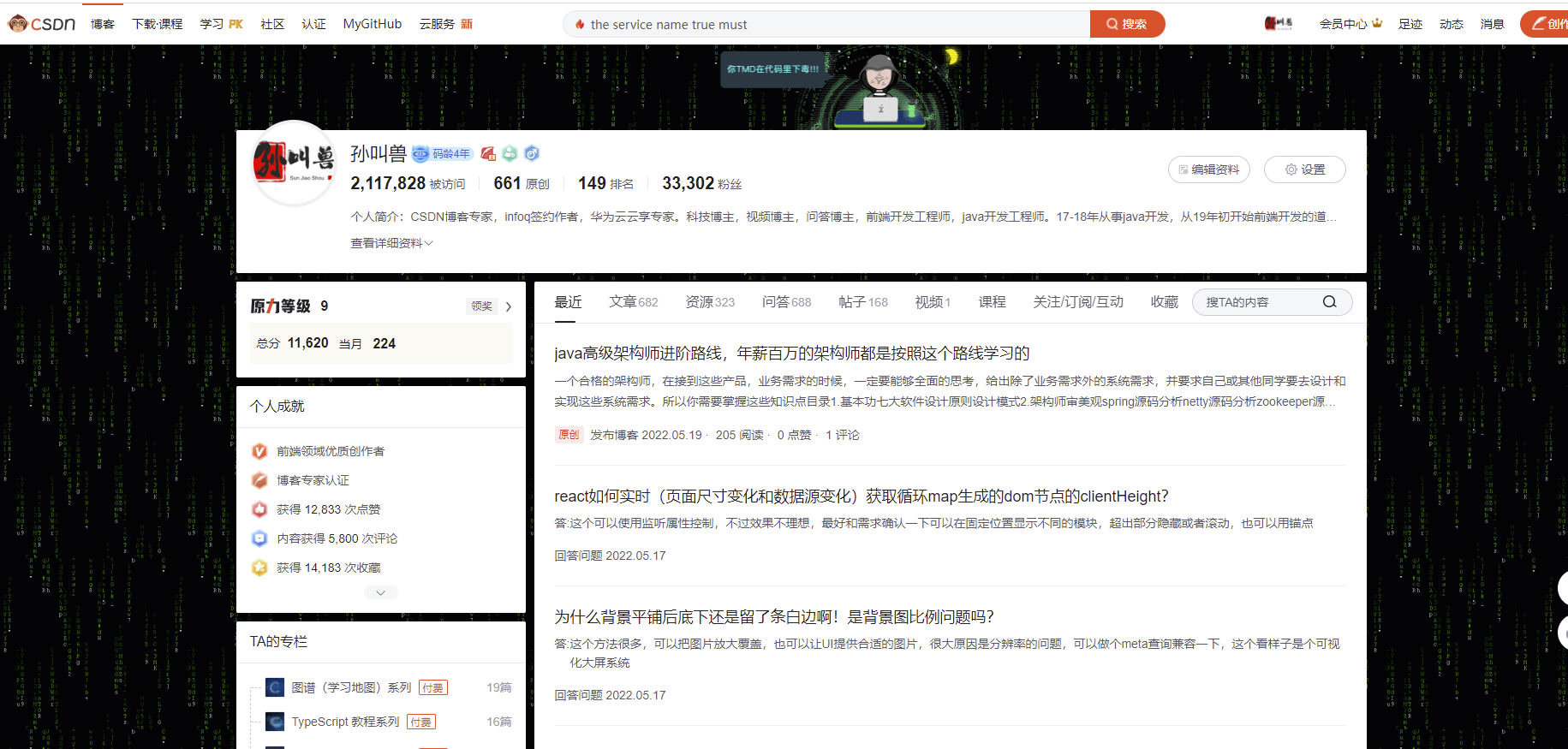Click the 设置 button
The height and width of the screenshot is (749, 1568).
point(1305,169)
